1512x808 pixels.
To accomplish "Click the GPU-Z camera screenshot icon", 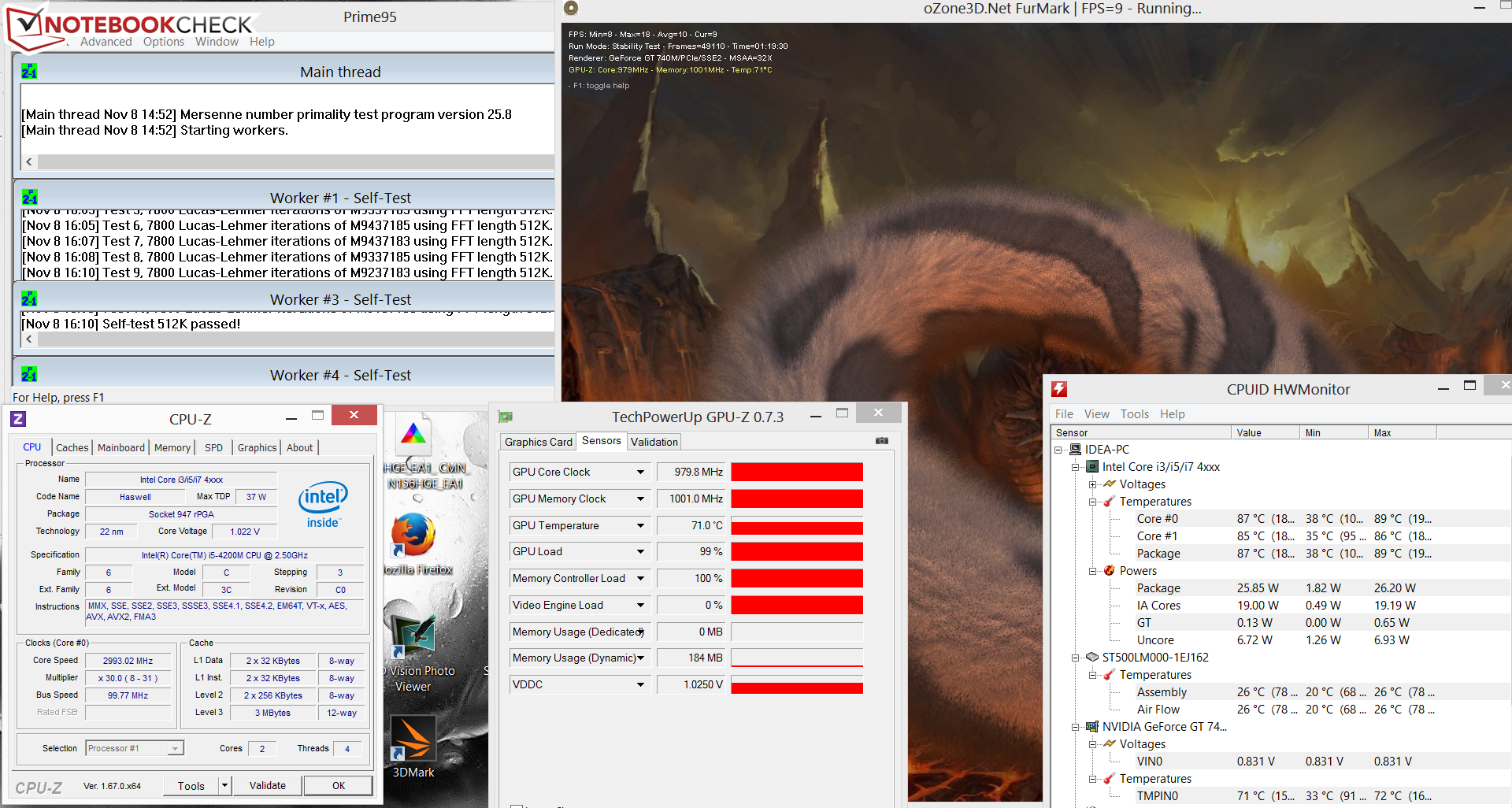I will coord(882,441).
